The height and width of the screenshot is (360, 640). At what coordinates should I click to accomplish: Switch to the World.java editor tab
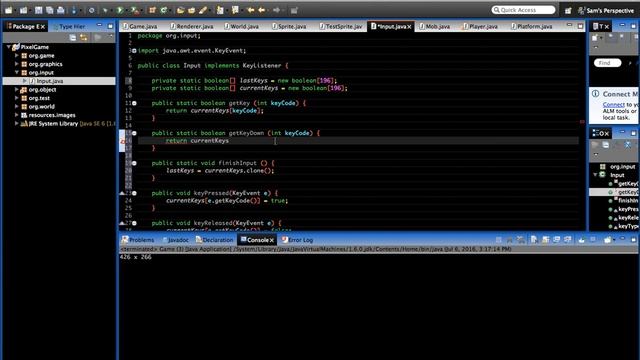point(241,26)
